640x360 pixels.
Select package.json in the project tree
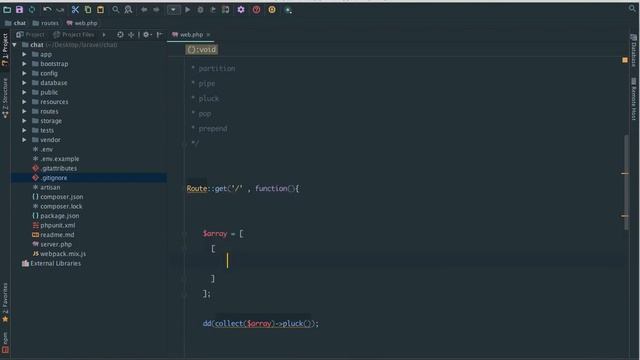tap(56, 216)
